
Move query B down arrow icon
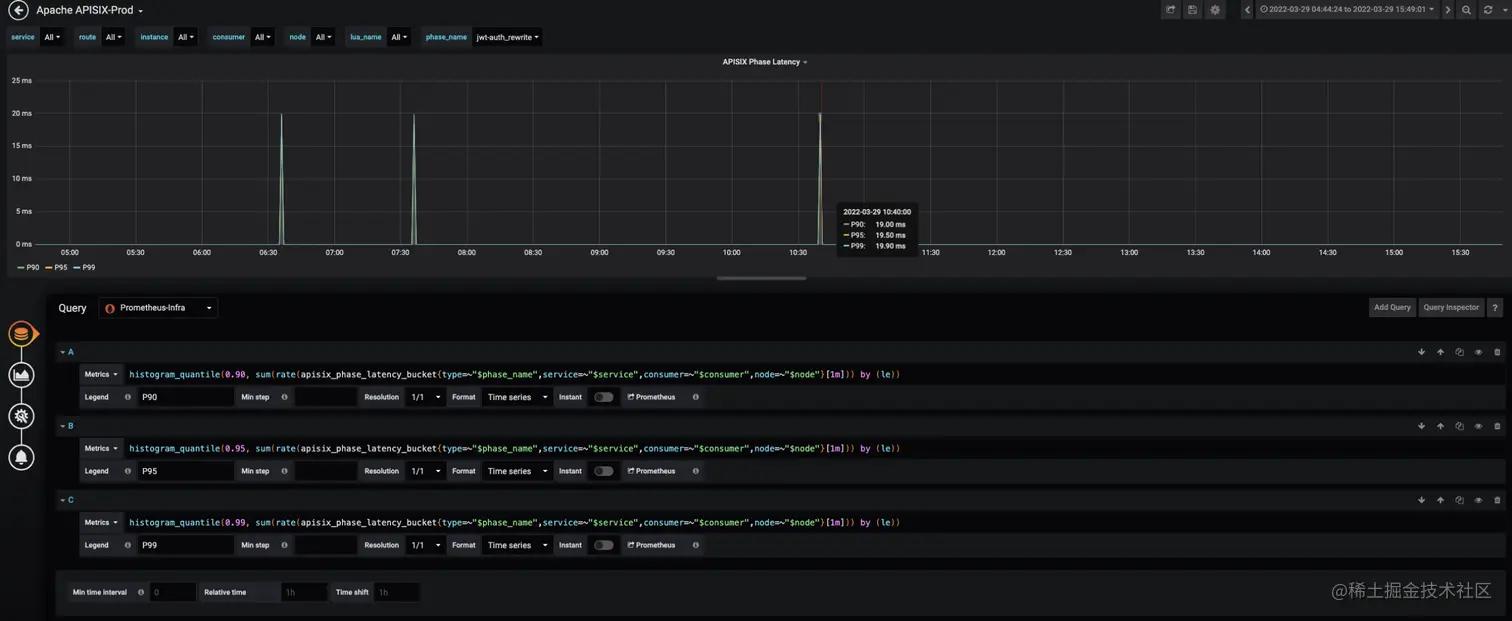coord(1421,426)
